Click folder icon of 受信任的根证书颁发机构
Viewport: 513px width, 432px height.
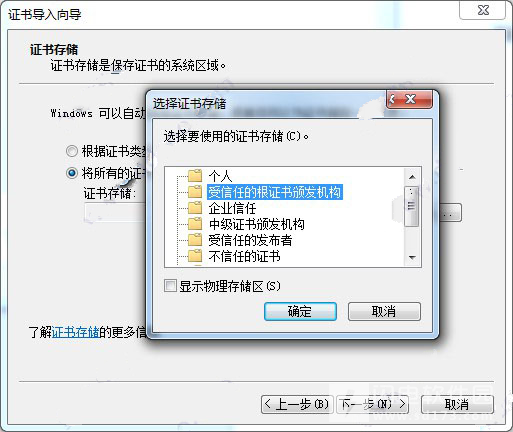195,192
